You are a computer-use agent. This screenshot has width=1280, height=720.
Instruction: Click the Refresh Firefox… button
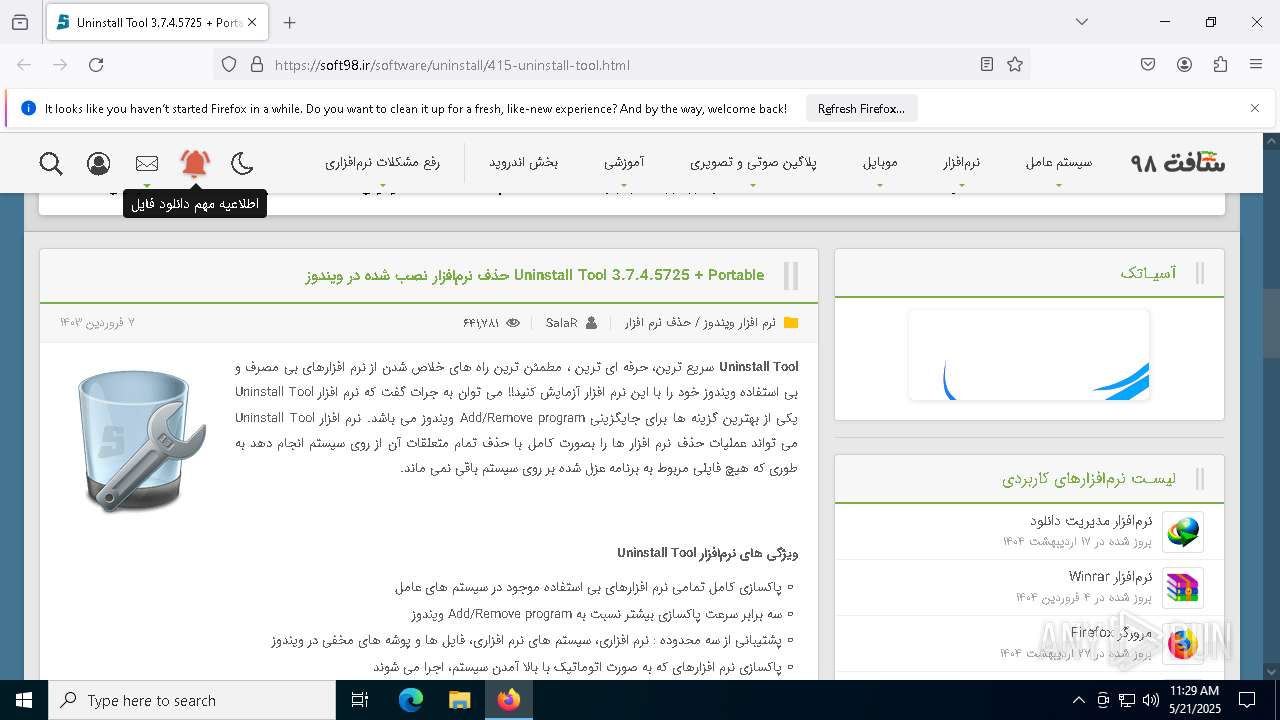pyautogui.click(x=861, y=108)
